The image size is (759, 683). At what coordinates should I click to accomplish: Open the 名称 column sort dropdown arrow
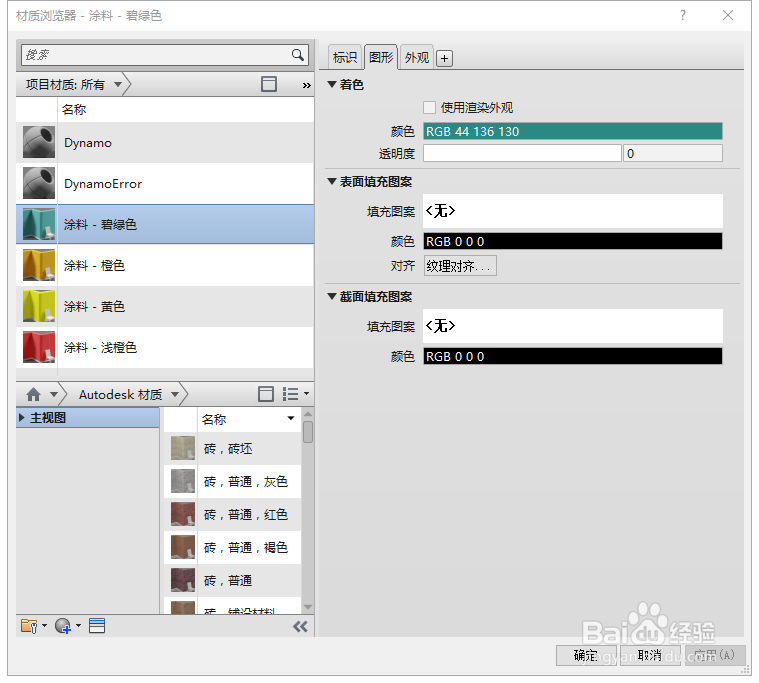(290, 418)
